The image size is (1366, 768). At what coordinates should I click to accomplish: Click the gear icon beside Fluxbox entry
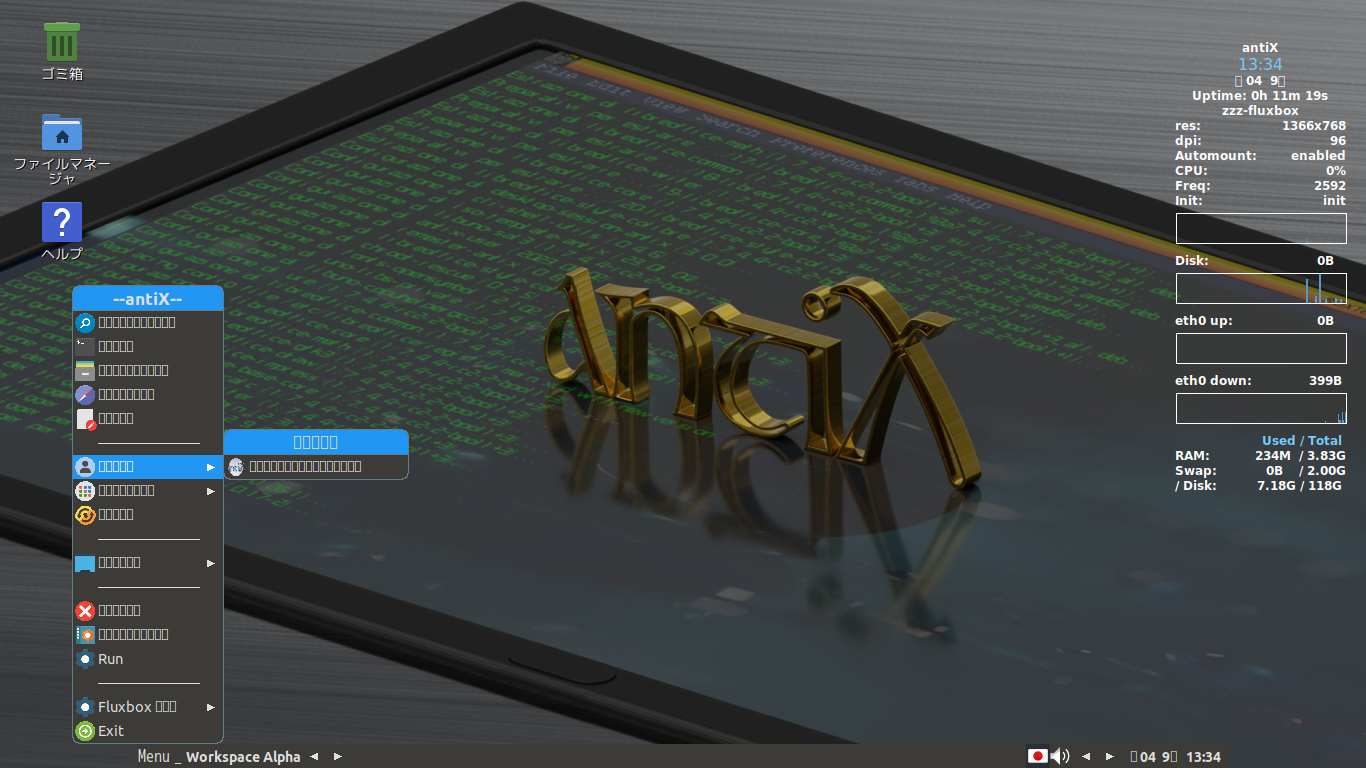point(85,706)
